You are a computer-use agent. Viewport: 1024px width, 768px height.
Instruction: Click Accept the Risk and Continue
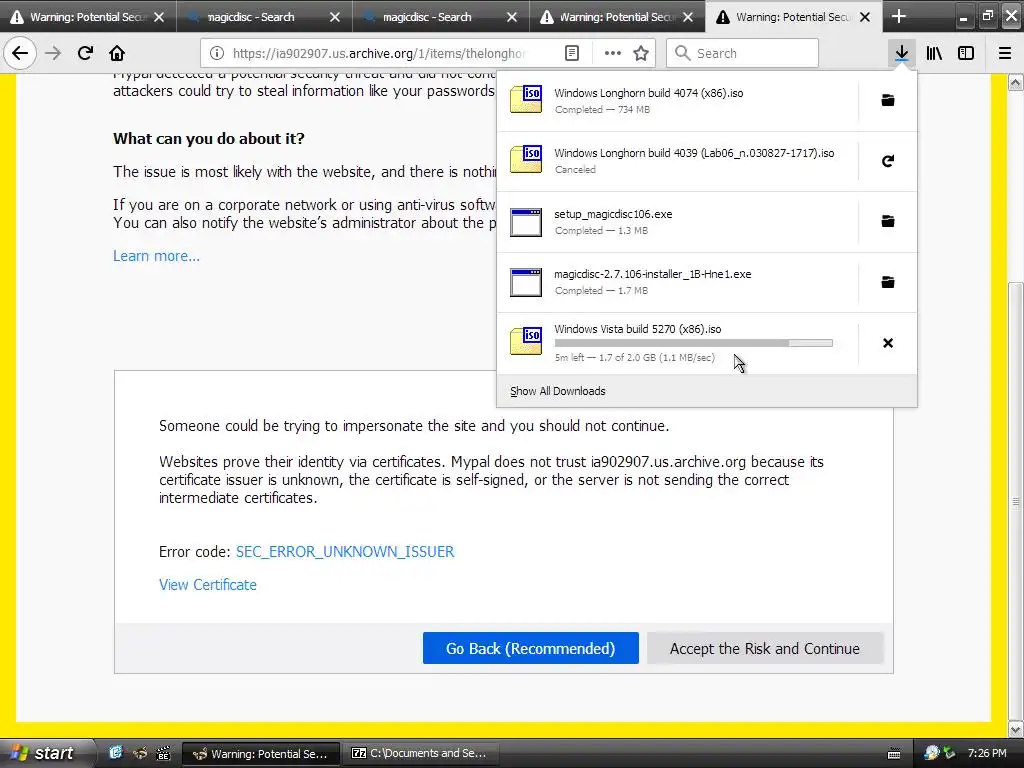[x=765, y=648]
